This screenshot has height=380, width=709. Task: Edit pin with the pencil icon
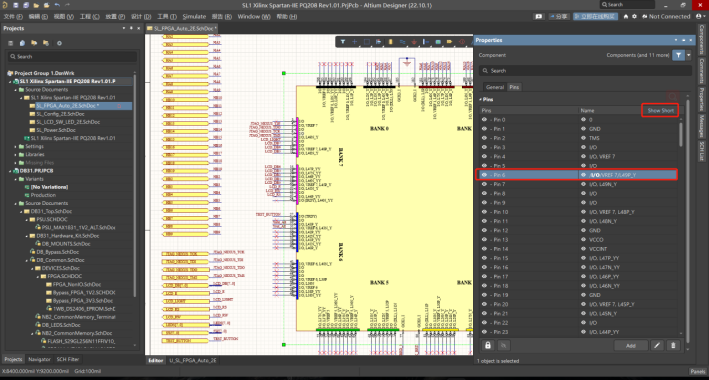[657, 345]
